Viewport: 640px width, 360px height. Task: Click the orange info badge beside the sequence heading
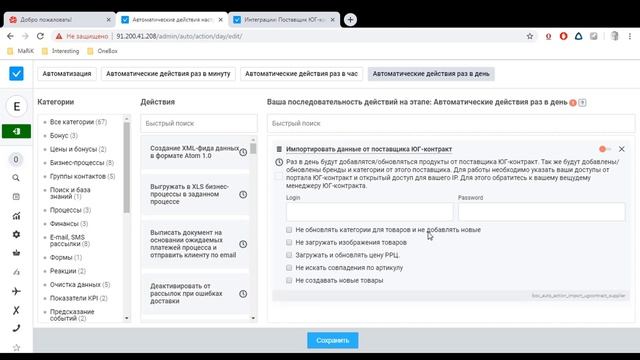click(x=573, y=103)
